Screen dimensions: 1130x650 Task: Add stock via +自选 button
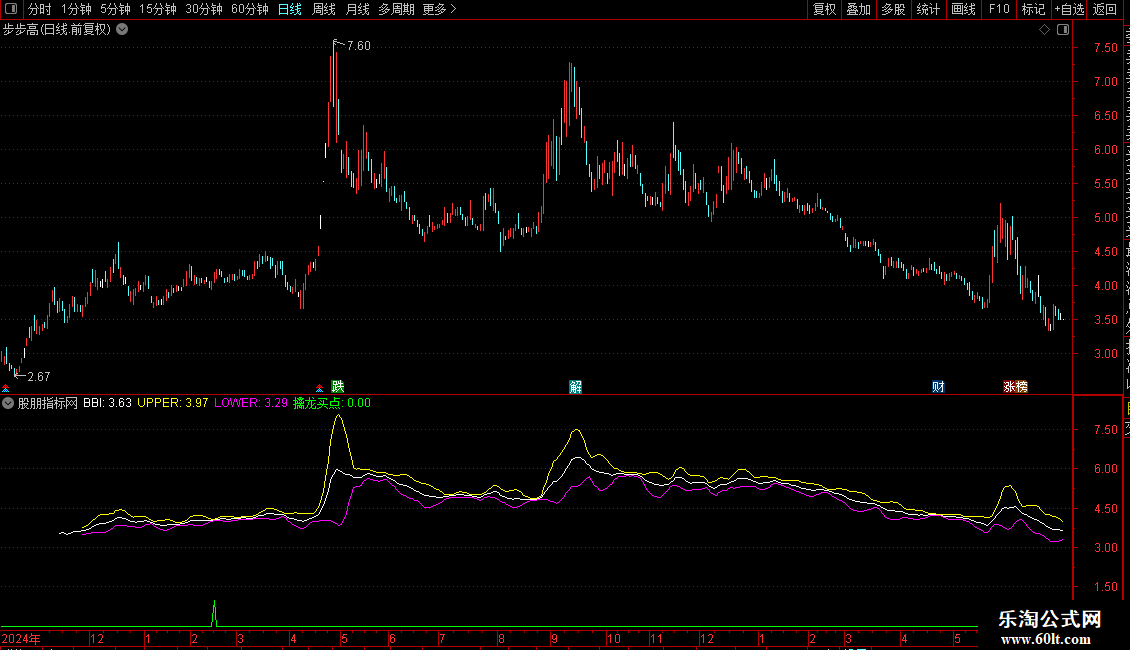1069,9
